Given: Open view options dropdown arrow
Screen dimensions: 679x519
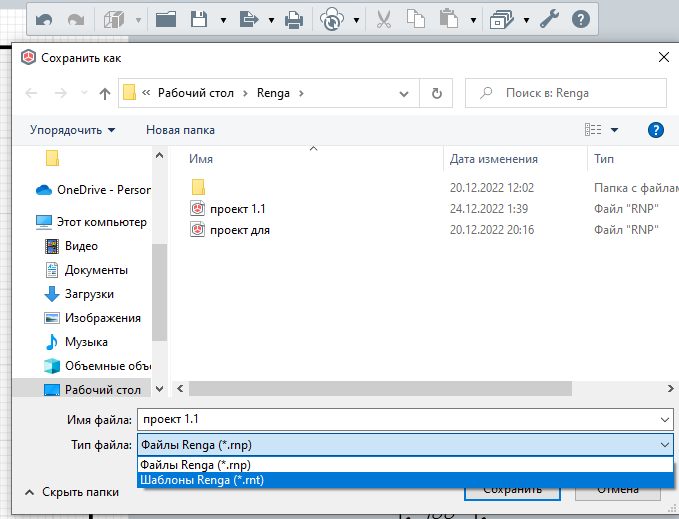Looking at the screenshot, I should click(x=614, y=130).
